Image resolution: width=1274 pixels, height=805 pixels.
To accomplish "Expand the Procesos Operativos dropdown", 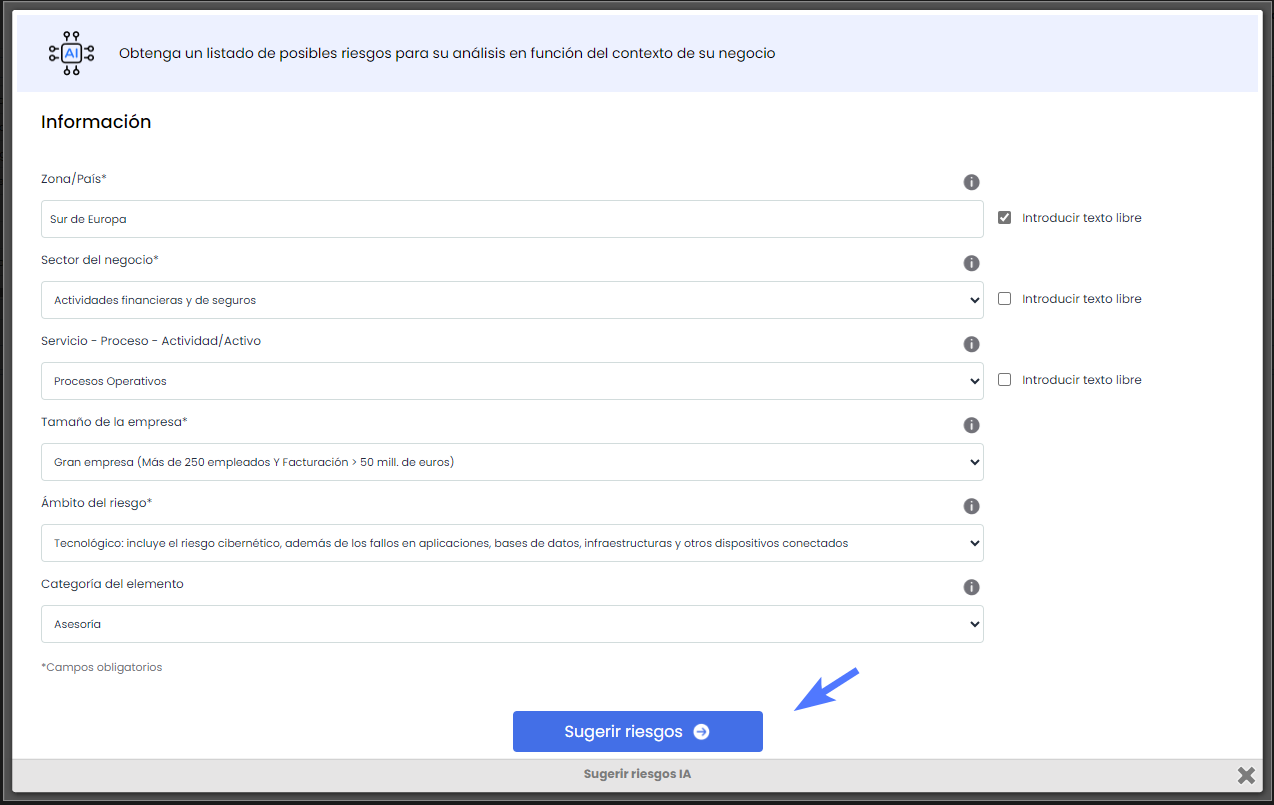I will pos(511,381).
